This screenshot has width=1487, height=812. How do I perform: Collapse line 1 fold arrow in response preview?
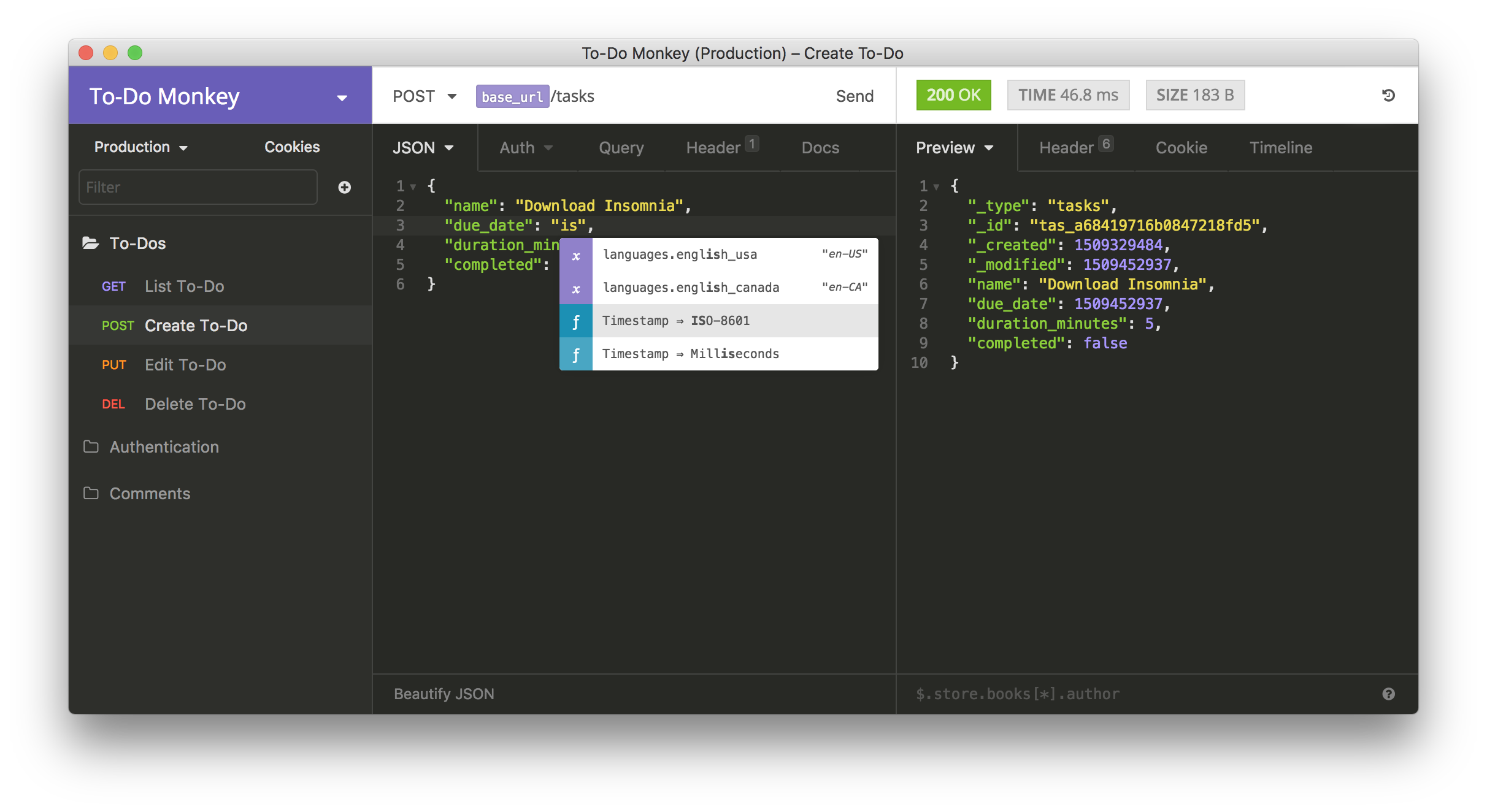[x=936, y=186]
